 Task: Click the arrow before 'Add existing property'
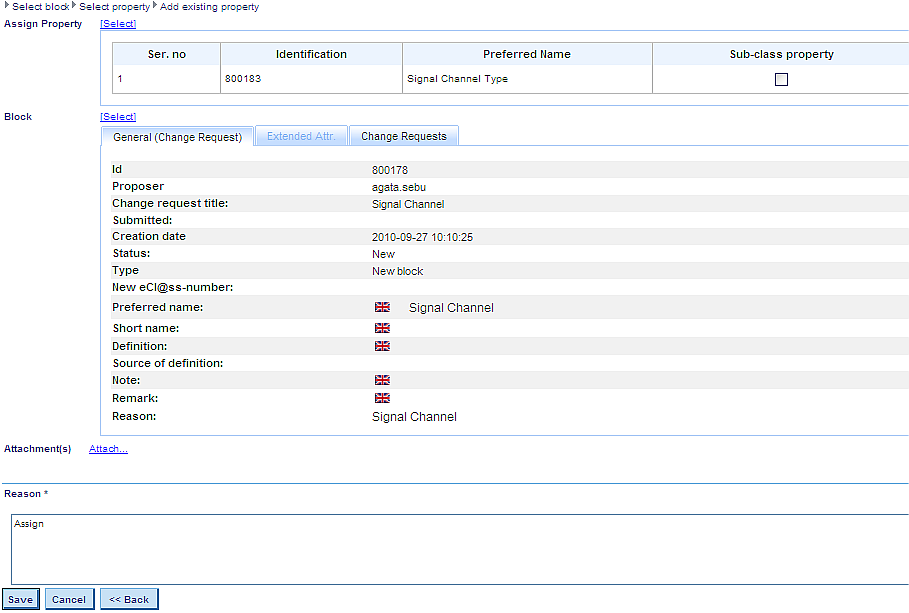click(155, 6)
